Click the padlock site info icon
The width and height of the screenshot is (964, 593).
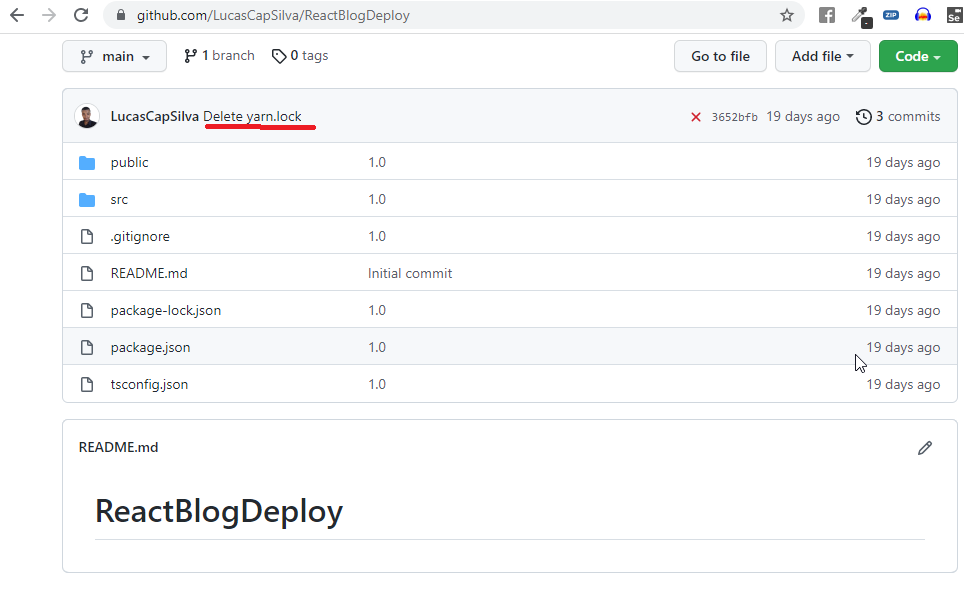pos(121,15)
